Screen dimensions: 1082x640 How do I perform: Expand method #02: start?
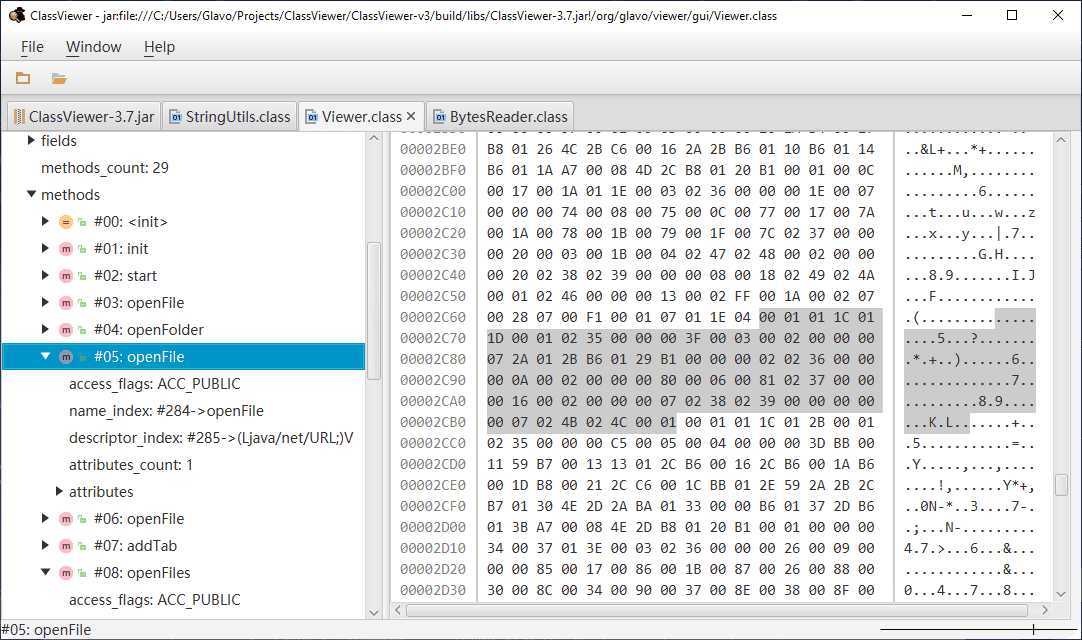[45, 275]
